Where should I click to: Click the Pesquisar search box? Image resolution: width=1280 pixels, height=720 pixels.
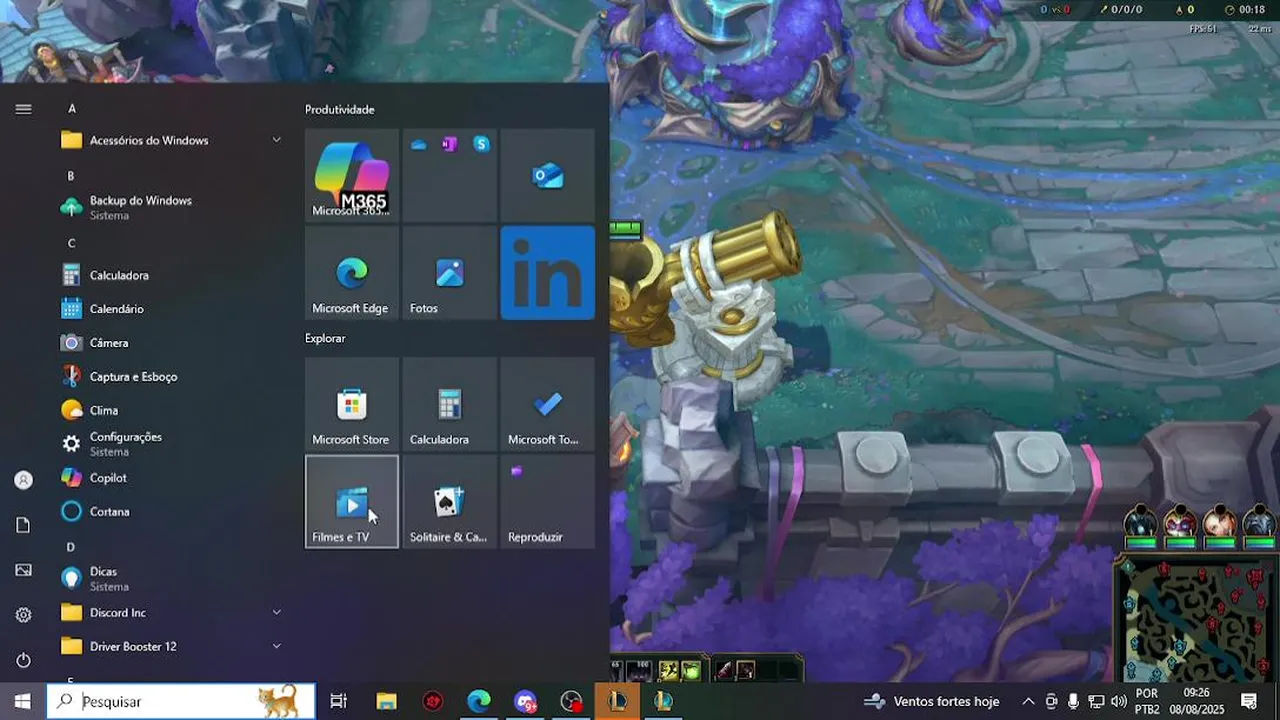181,701
